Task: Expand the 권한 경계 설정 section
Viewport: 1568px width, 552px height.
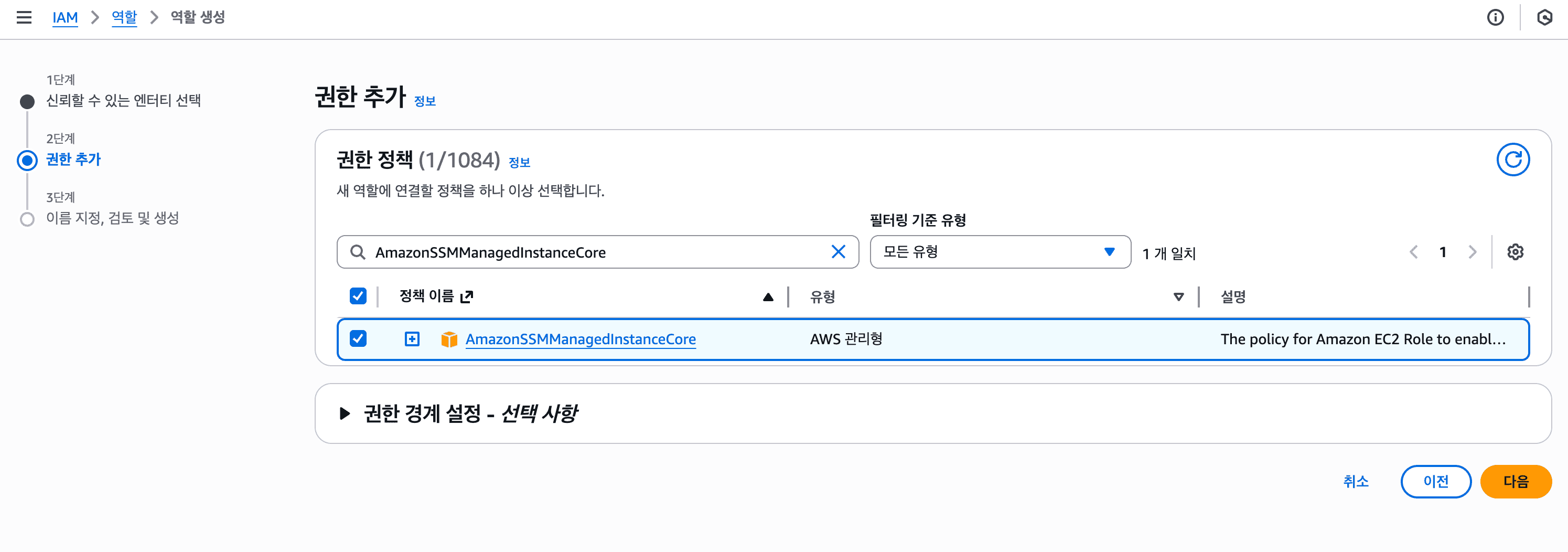Action: [345, 413]
